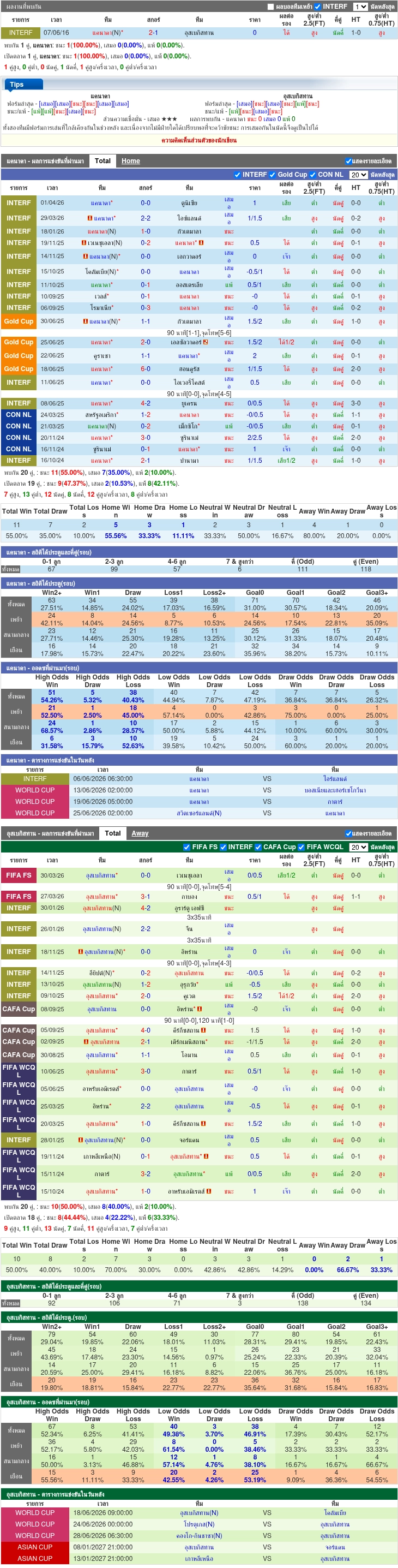Open team โคลัมเบีย(N) from the 15/10/25 match
The width and height of the screenshot is (398, 1568).
(x=102, y=272)
